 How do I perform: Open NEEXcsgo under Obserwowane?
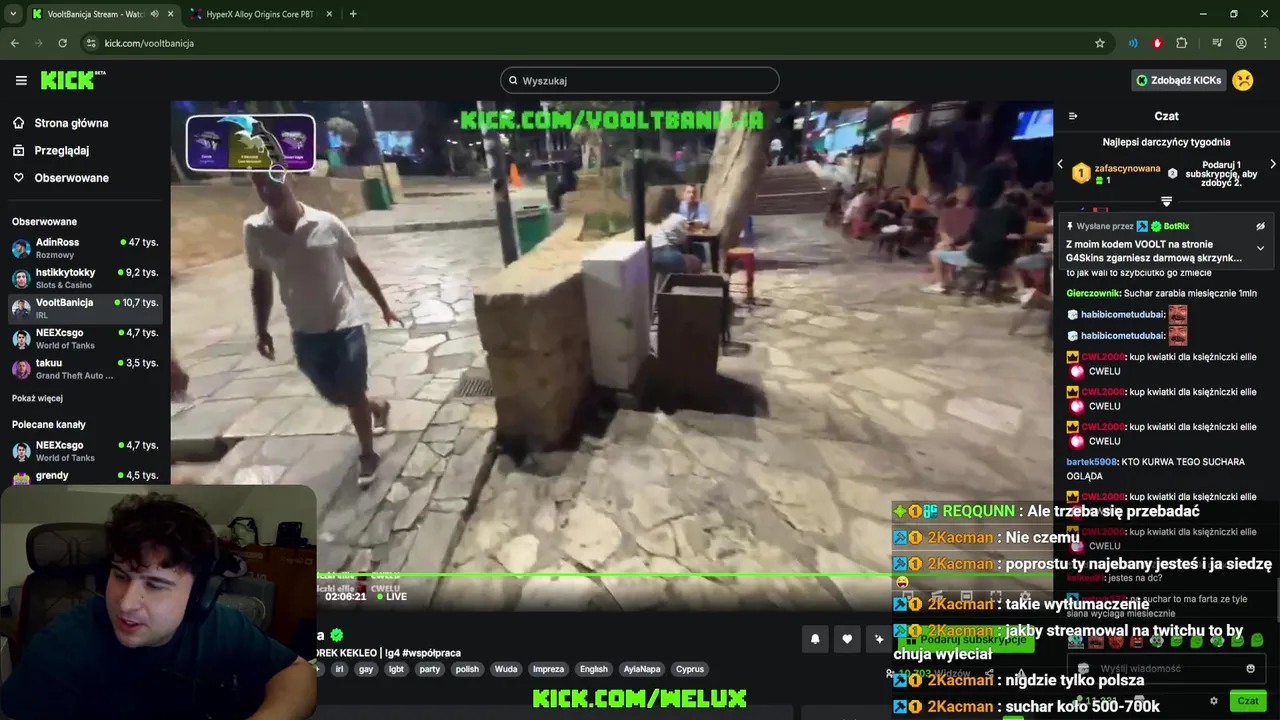(85, 338)
